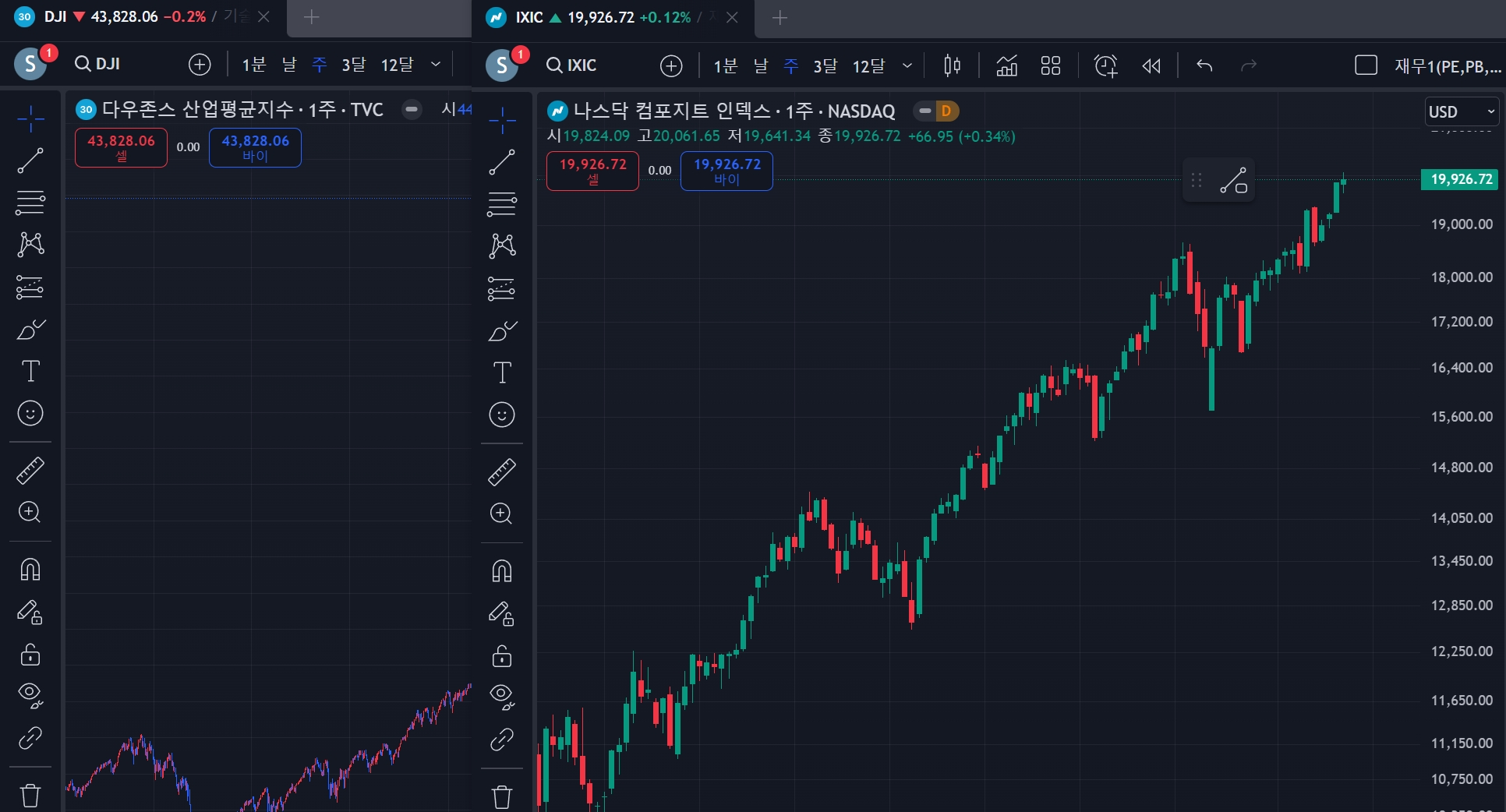This screenshot has width=1506, height=812.
Task: Toggle lock all drawings in DJI
Action: [30, 655]
